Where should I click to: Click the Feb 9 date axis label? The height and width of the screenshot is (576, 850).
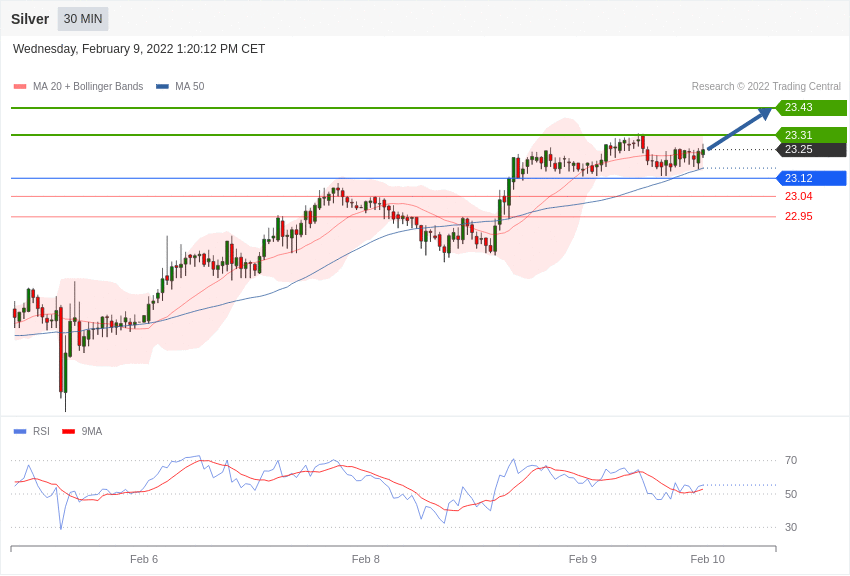pyautogui.click(x=583, y=559)
